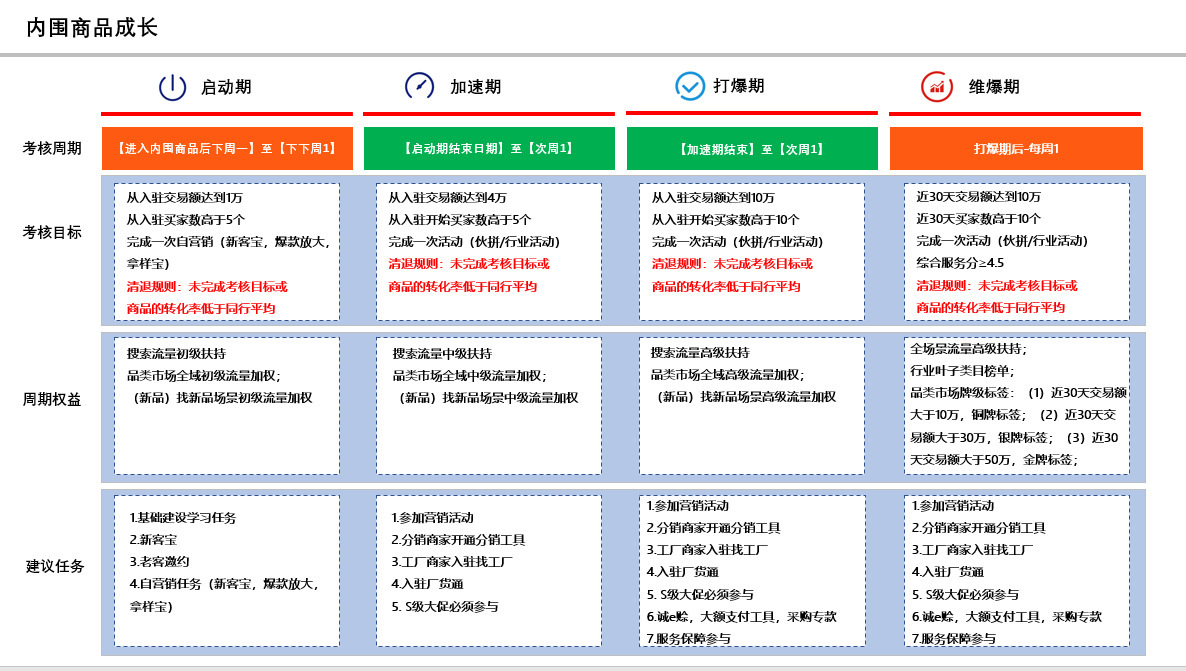
Task: Select the 维爆期 stage heading
Action: click(994, 87)
